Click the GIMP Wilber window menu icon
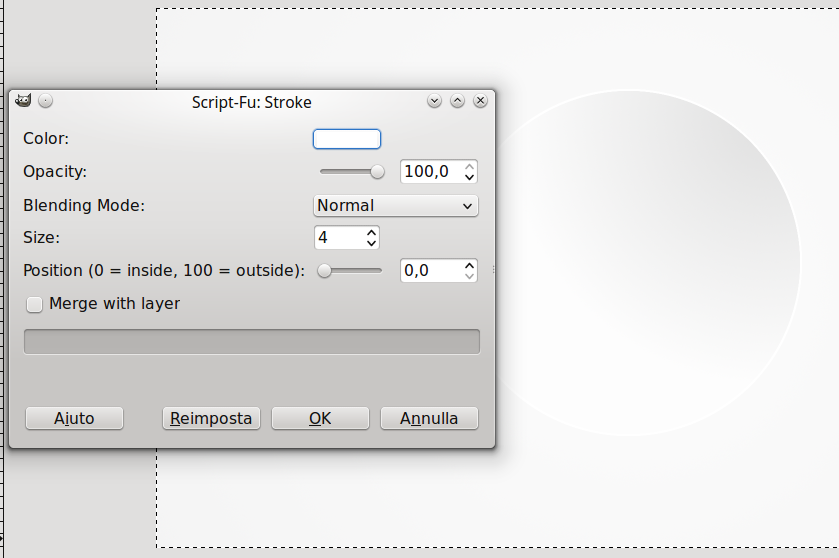This screenshot has height=558, width=839. [23, 100]
